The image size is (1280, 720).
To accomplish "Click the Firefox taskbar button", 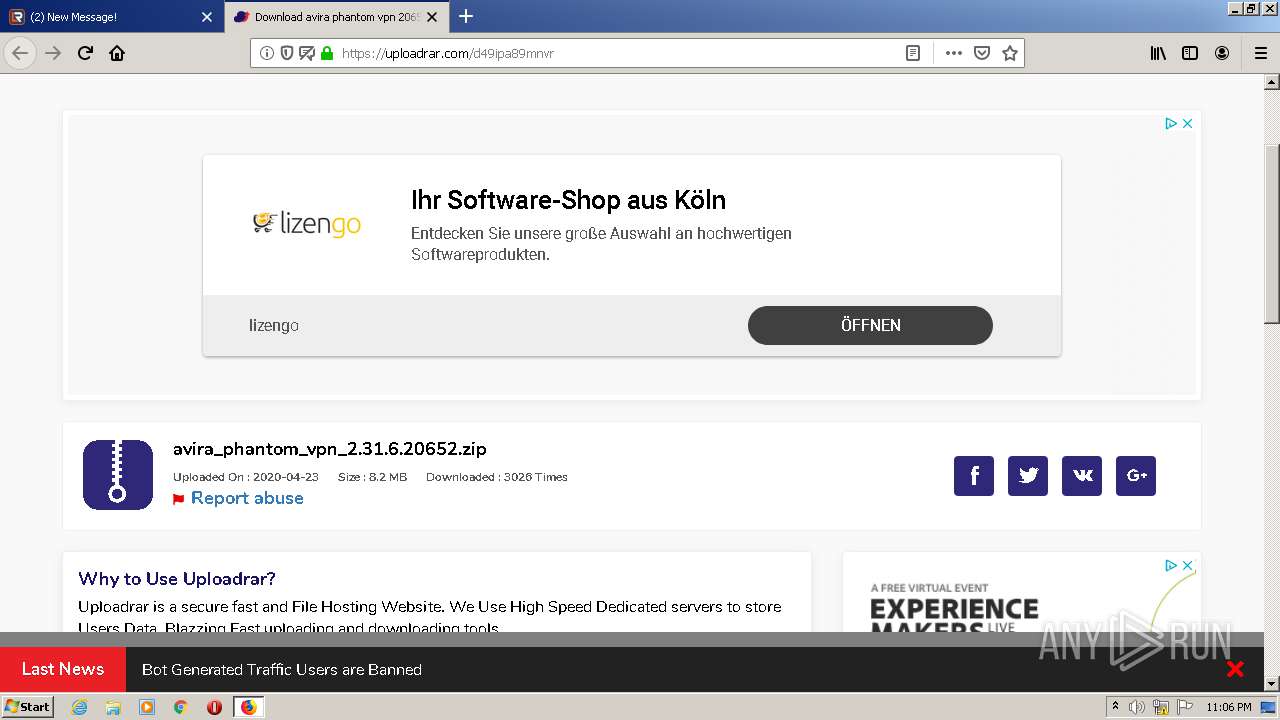I will [249, 707].
